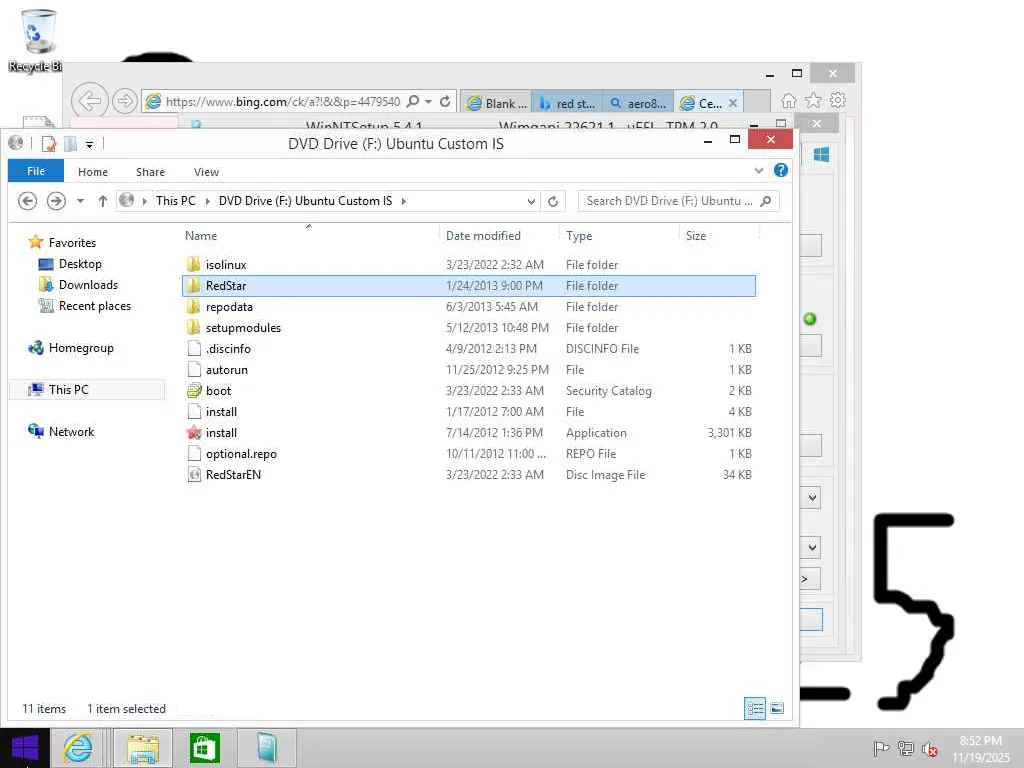Open Internet Explorer Tools gear
The width and height of the screenshot is (1024, 768).
pos(838,101)
